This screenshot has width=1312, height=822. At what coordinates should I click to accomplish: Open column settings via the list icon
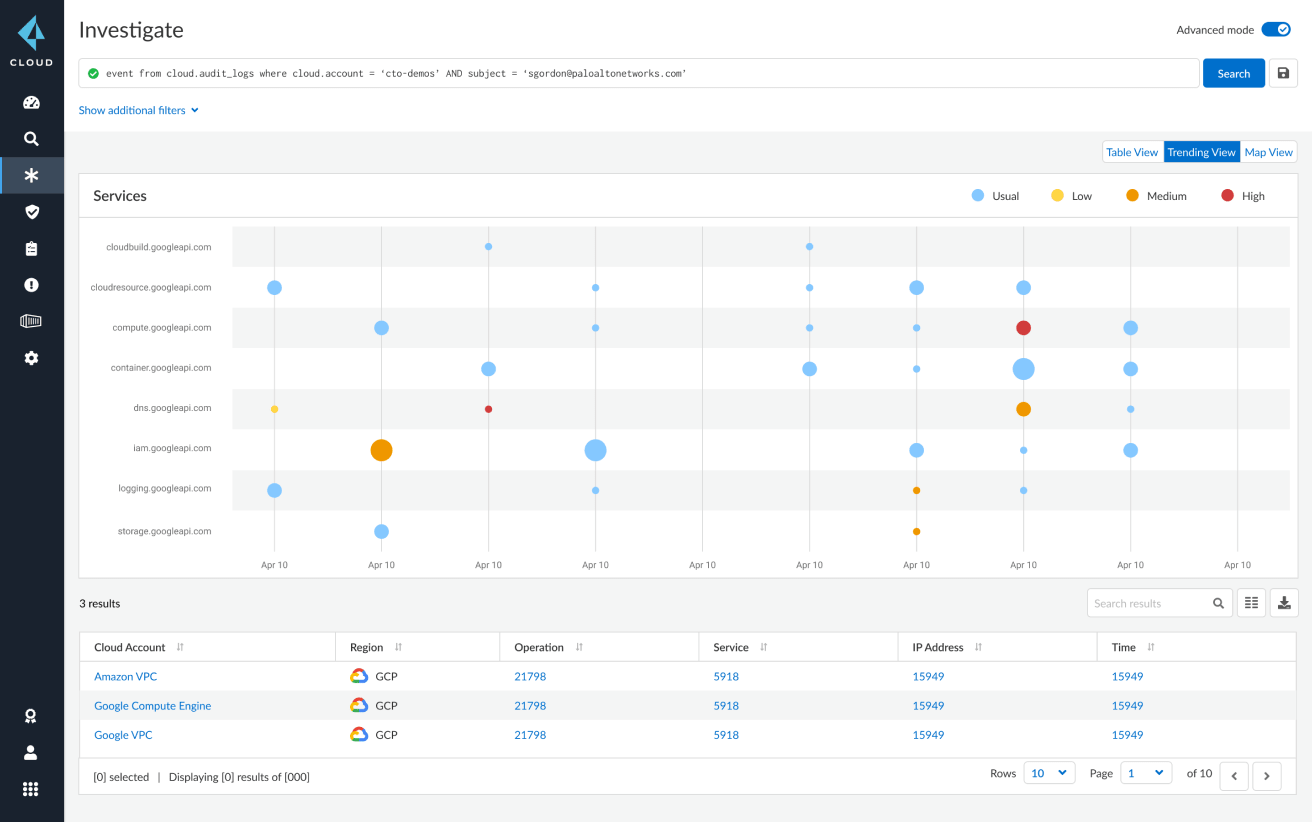[x=1251, y=602]
